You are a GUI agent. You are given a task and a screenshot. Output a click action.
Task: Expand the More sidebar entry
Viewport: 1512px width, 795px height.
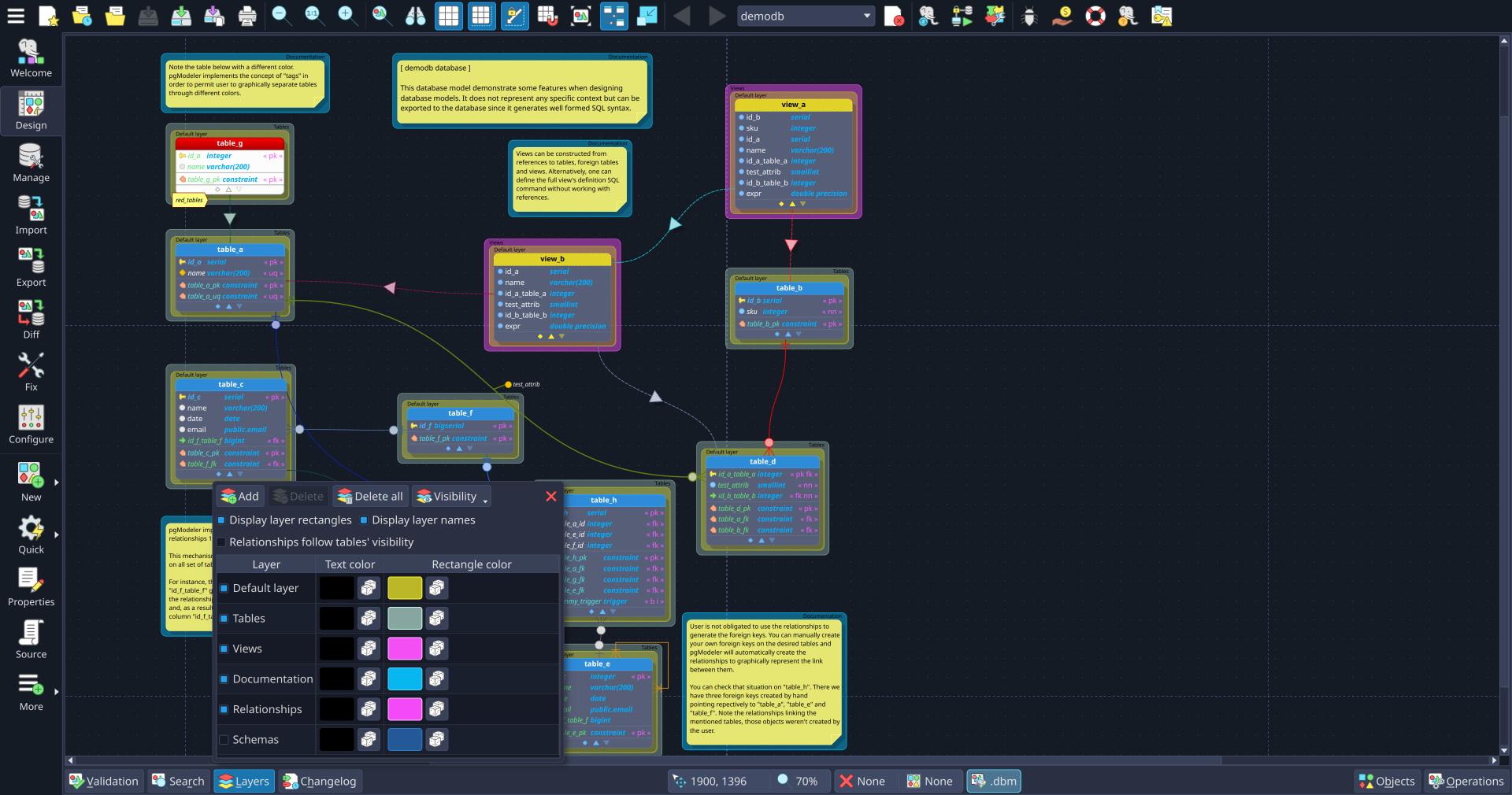click(x=31, y=690)
